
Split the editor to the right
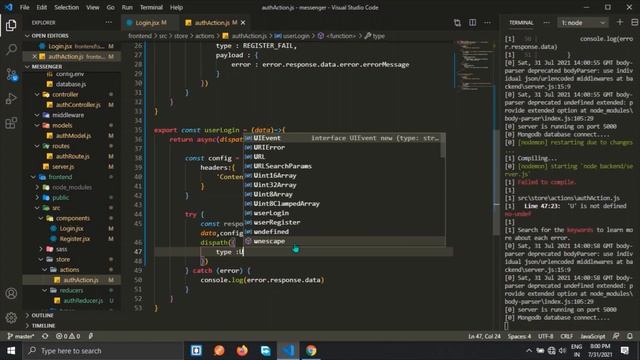pos(472,23)
